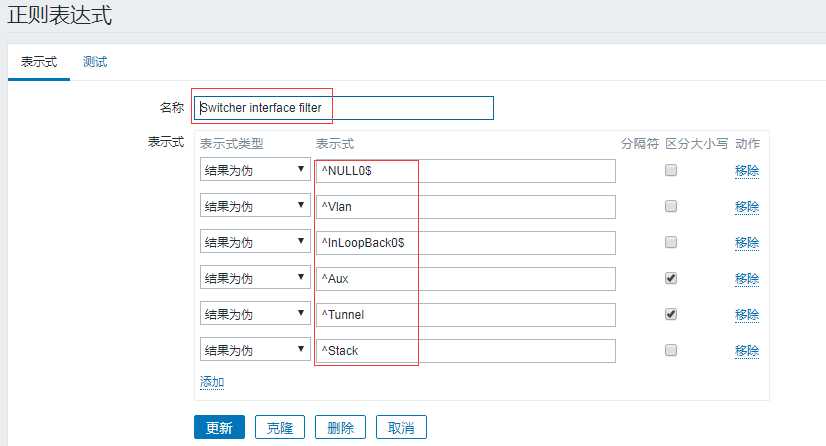Click the 克隆 clone button
This screenshot has height=446, width=826.
coord(280,427)
